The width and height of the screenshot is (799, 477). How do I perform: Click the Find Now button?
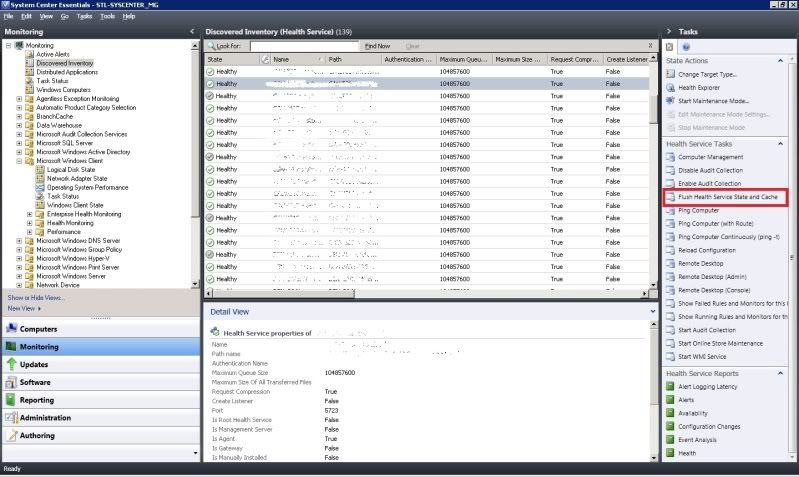tap(377, 46)
